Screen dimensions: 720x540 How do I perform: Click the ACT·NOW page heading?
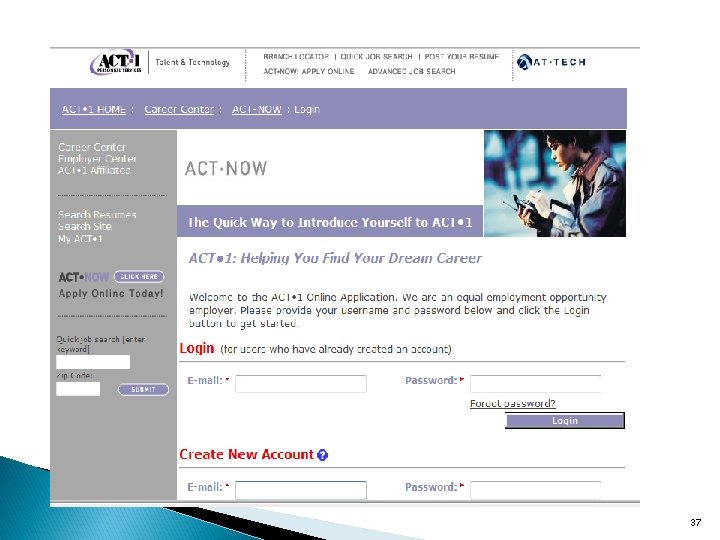pyautogui.click(x=225, y=169)
